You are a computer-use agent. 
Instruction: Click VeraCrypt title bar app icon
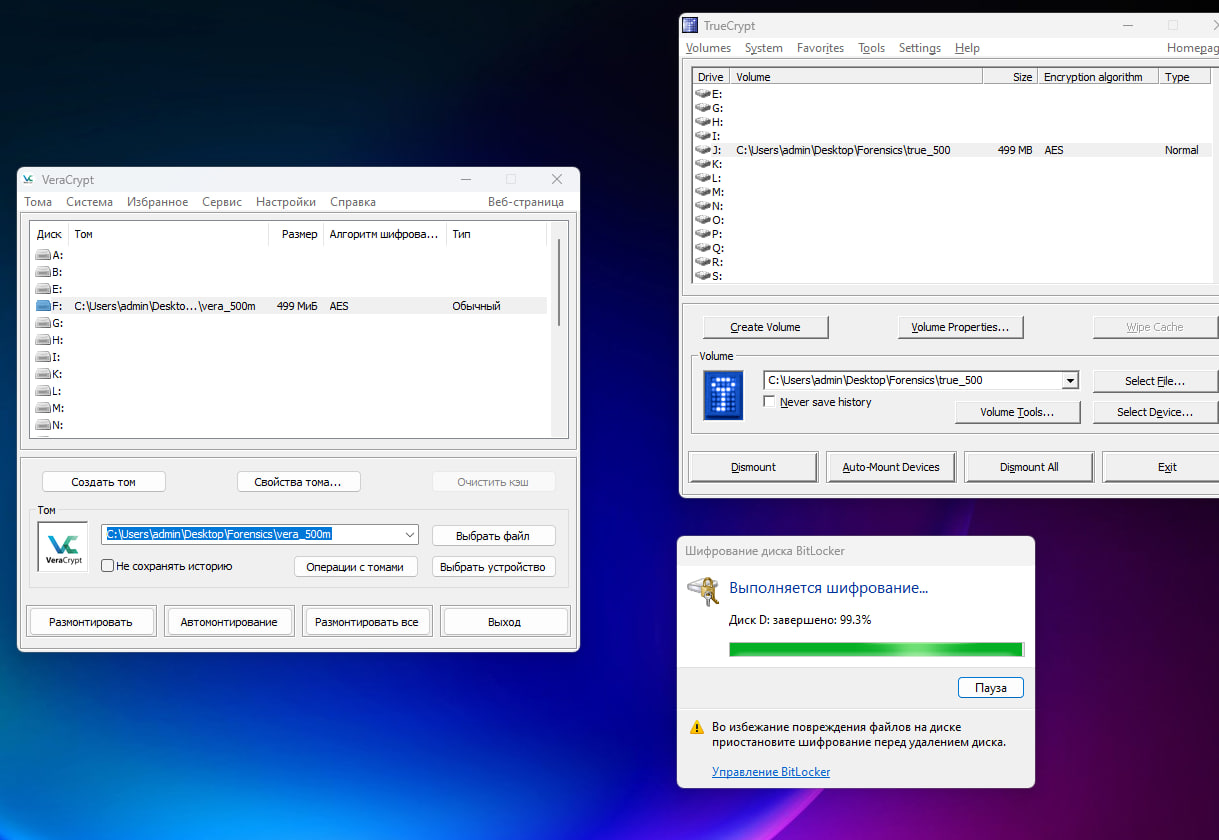click(29, 180)
